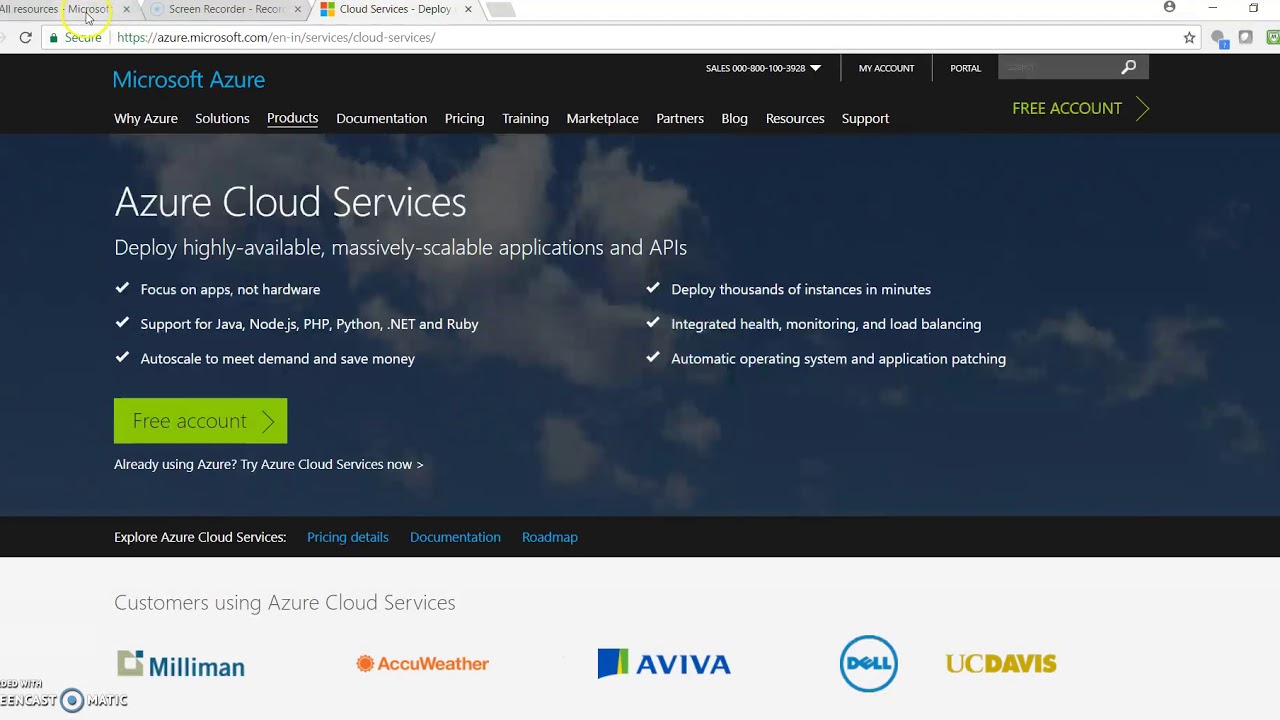Open the Marketplace nav item

click(602, 118)
